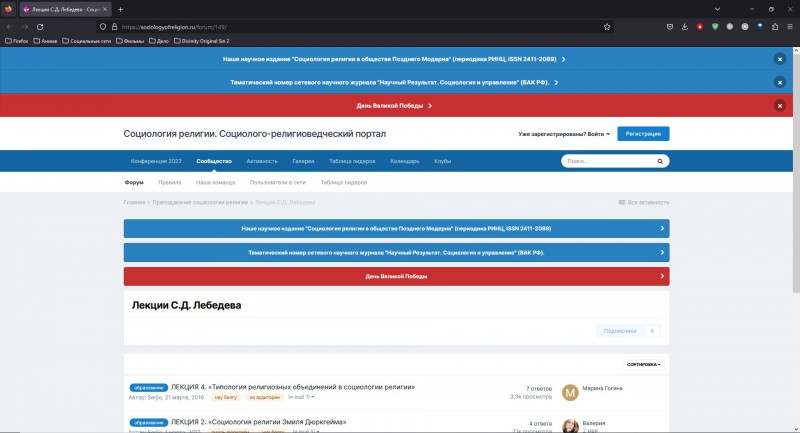Image resolution: width=800 pixels, height=433 pixels.
Task: Dismiss the top Научный Результат announcement banner
Action: 780,82
